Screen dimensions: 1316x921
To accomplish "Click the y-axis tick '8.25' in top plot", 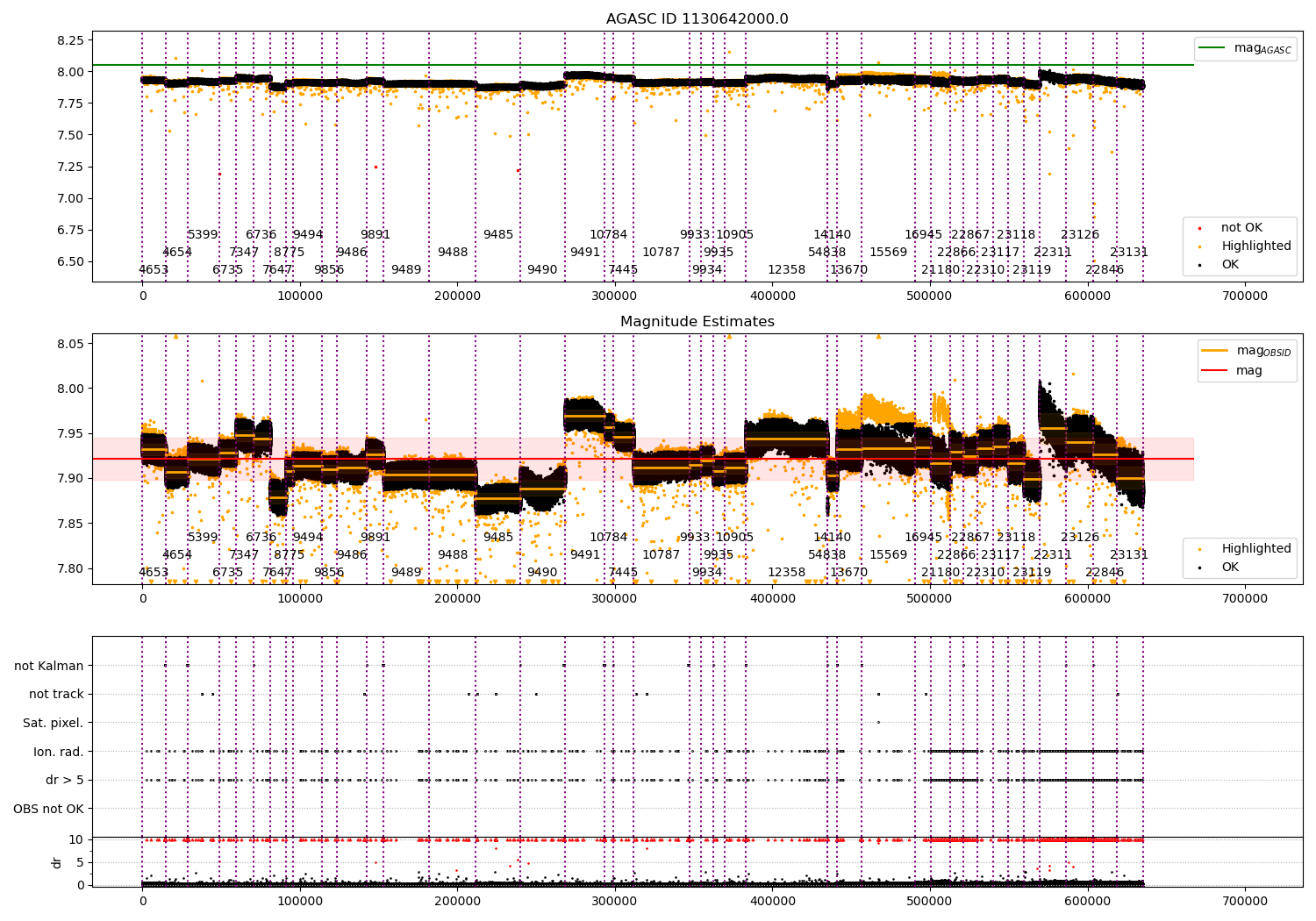I will pyautogui.click(x=70, y=40).
